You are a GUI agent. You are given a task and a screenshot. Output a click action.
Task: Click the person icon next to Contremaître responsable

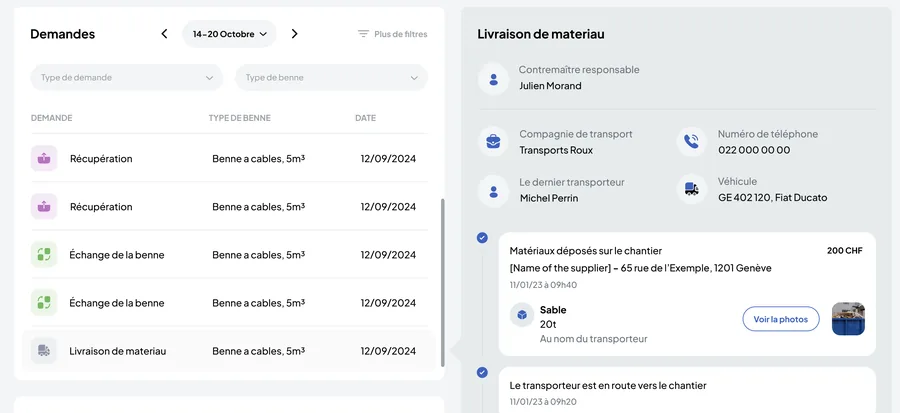click(x=494, y=79)
